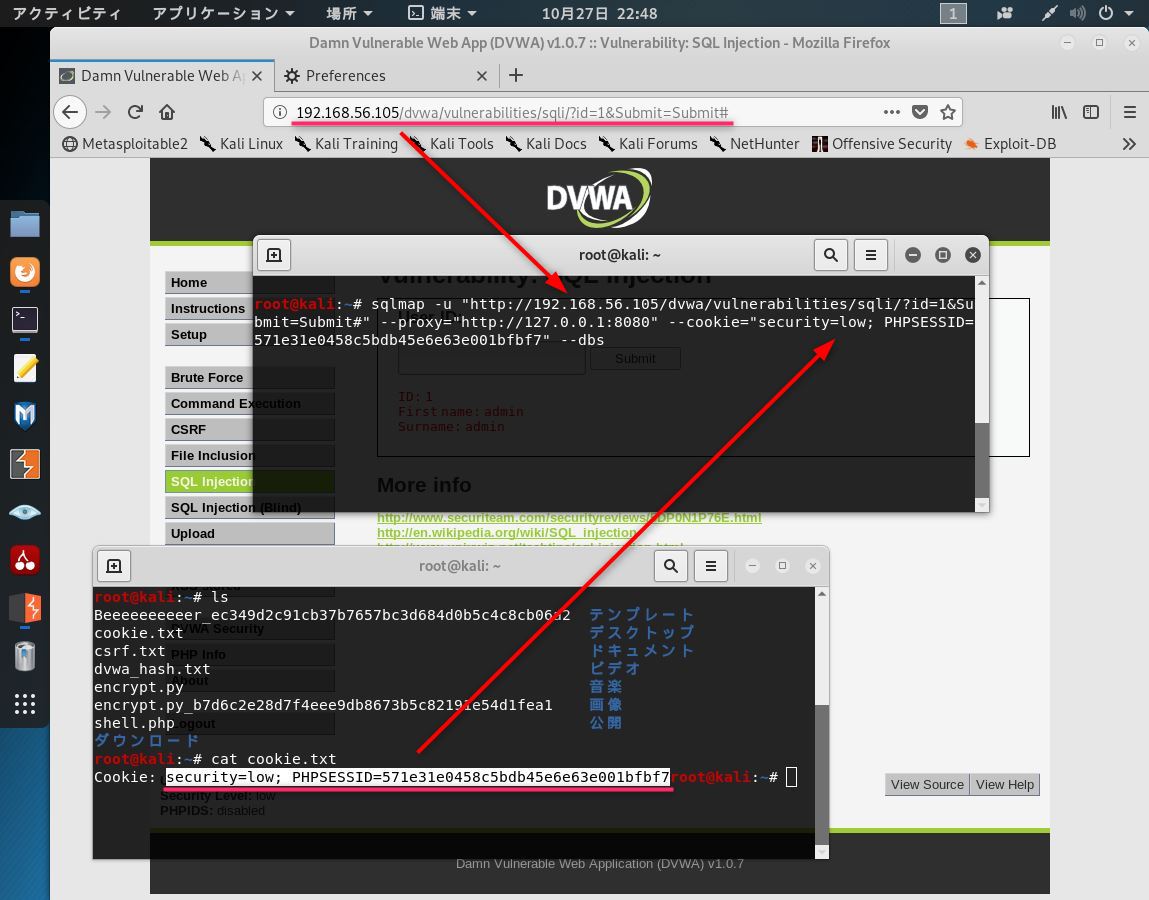The width and height of the screenshot is (1149, 900).
Task: Open the 端末 app menu
Action: (443, 13)
